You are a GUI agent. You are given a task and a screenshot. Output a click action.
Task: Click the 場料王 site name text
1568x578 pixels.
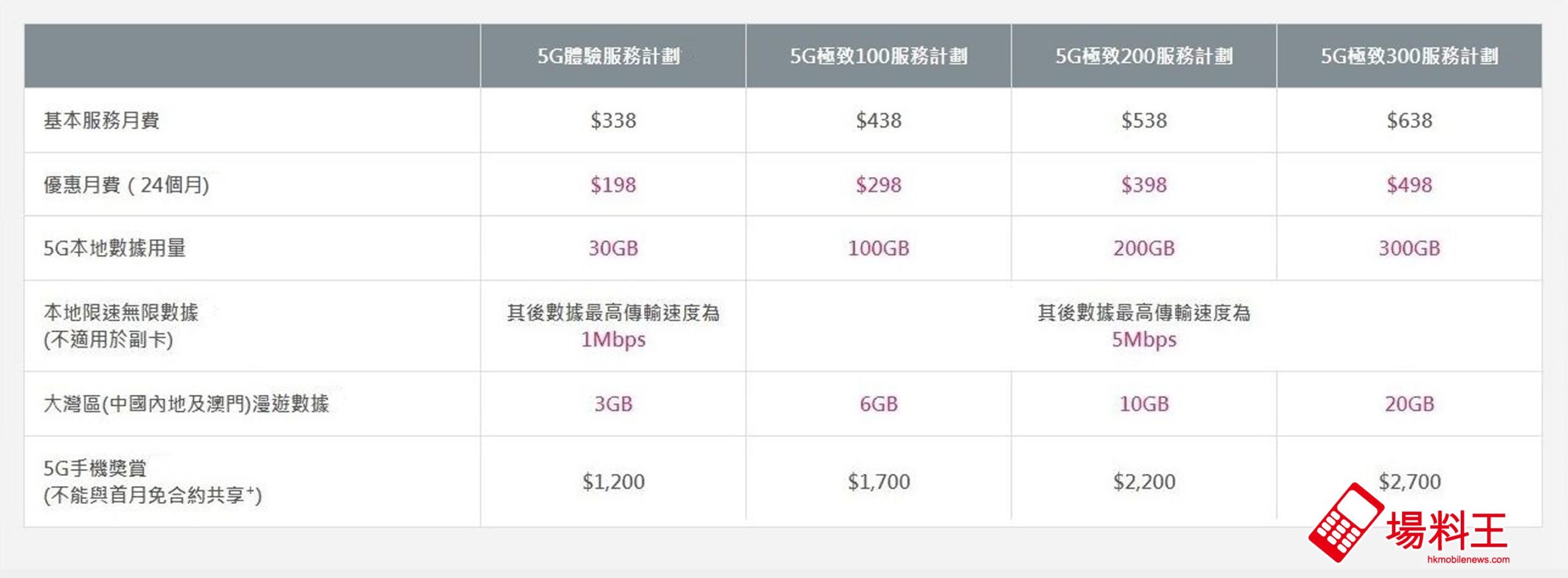1446,530
